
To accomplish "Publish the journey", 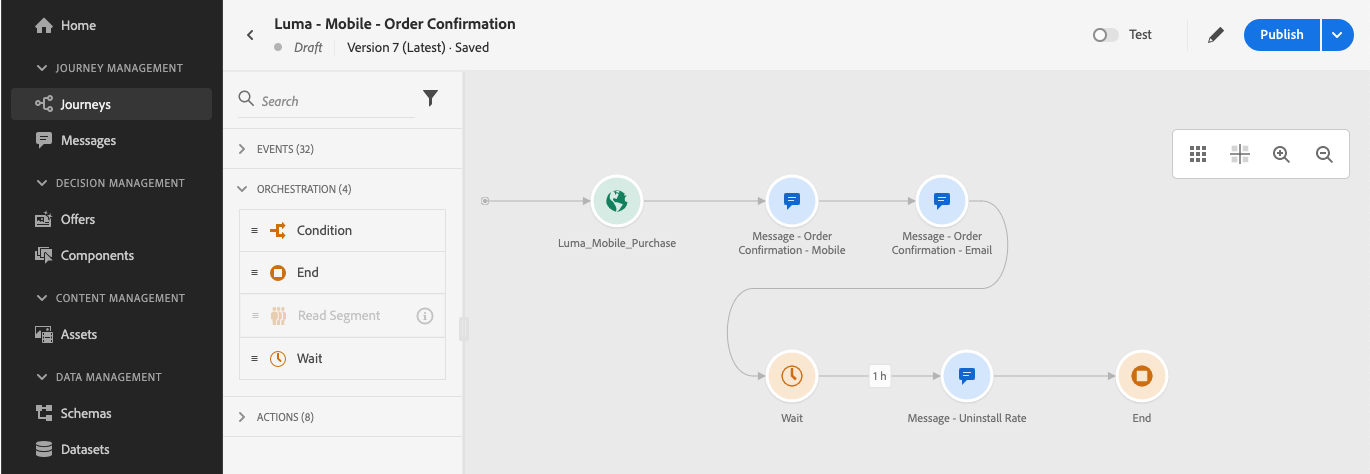I will point(1281,35).
